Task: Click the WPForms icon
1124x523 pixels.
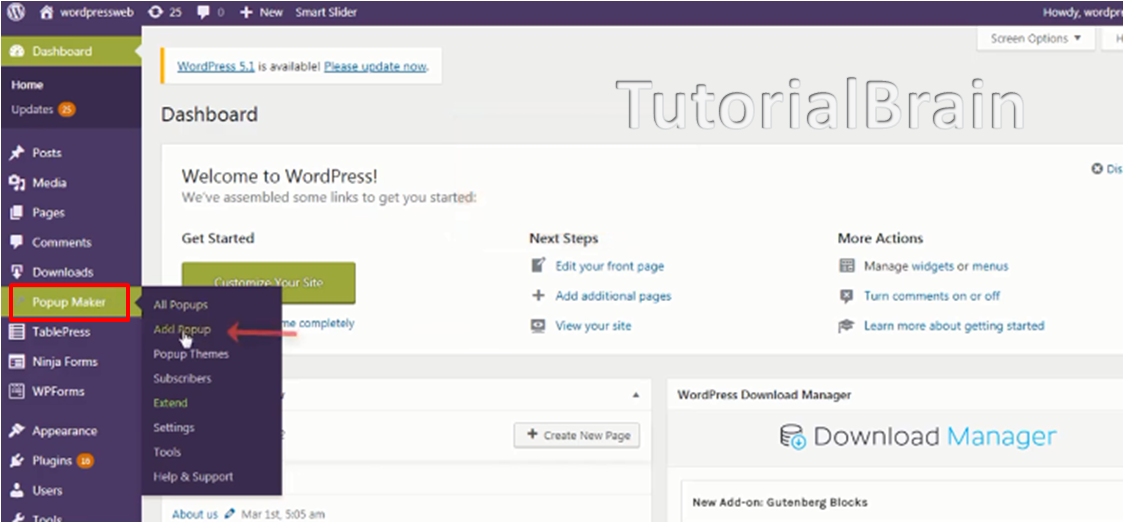Action: click(x=17, y=391)
